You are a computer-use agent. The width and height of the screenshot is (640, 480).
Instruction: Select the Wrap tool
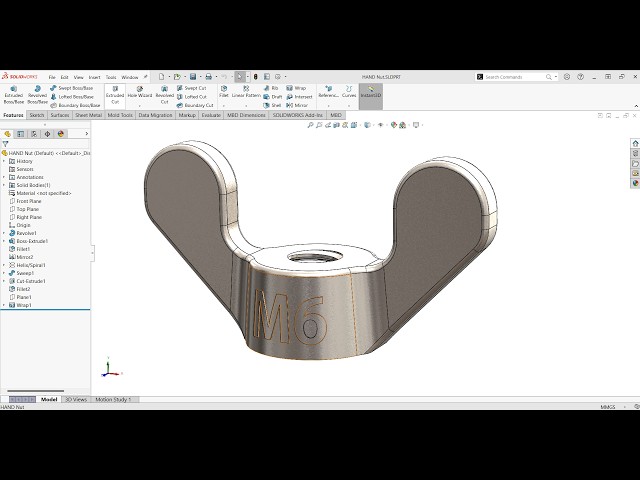tap(296, 88)
